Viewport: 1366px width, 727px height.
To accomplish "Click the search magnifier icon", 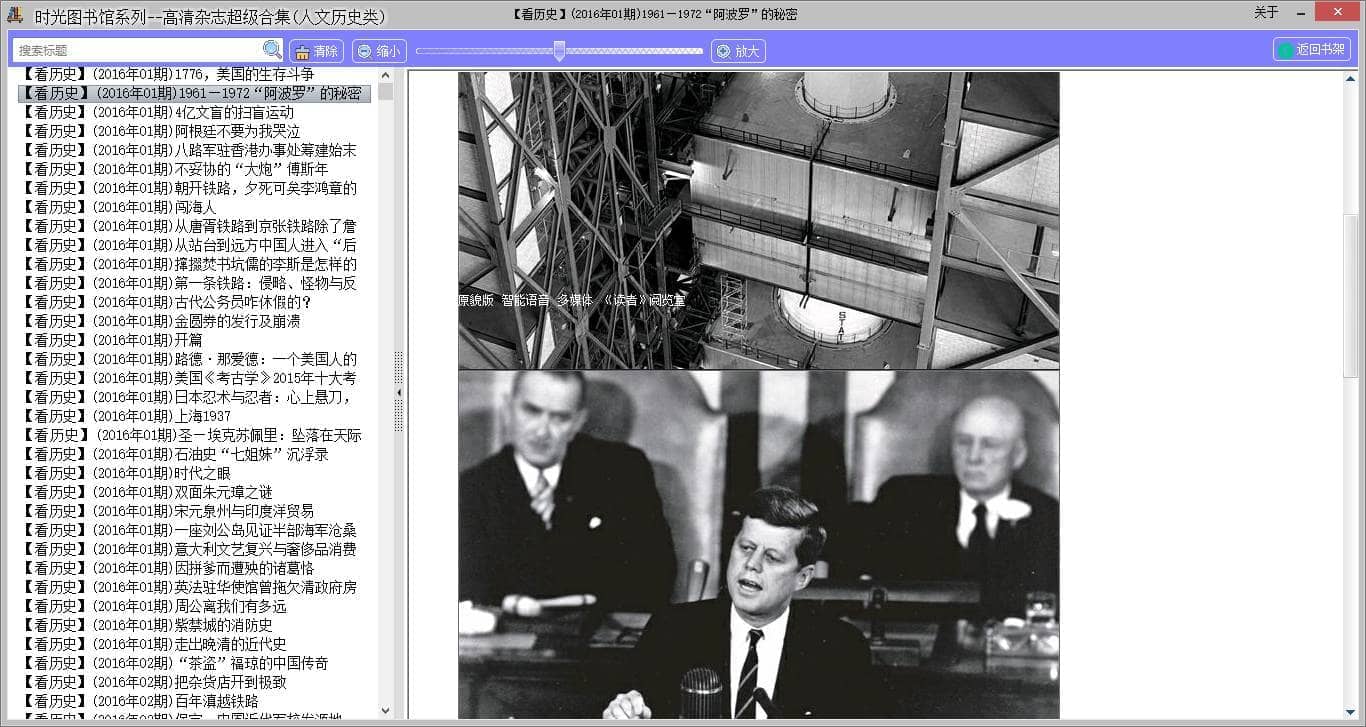I will (272, 50).
